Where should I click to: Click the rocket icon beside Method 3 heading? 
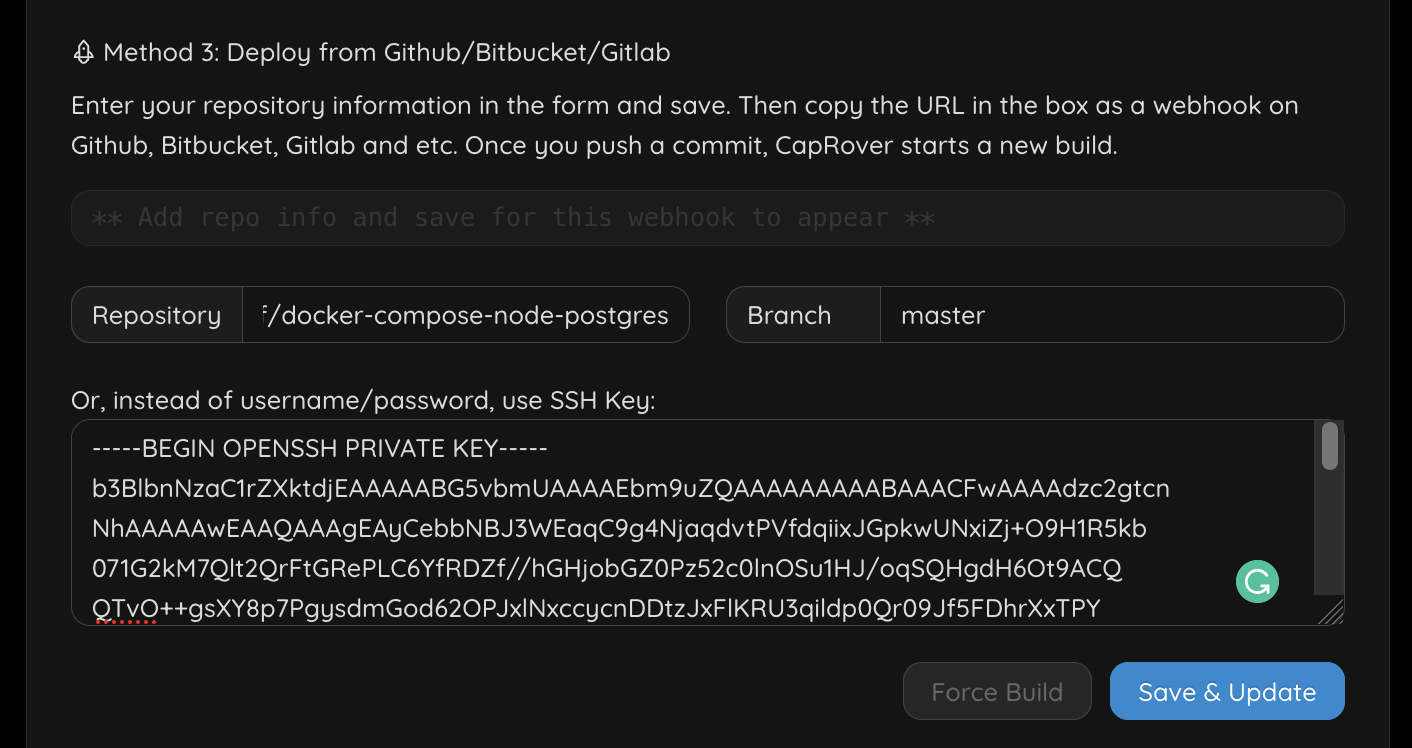85,51
